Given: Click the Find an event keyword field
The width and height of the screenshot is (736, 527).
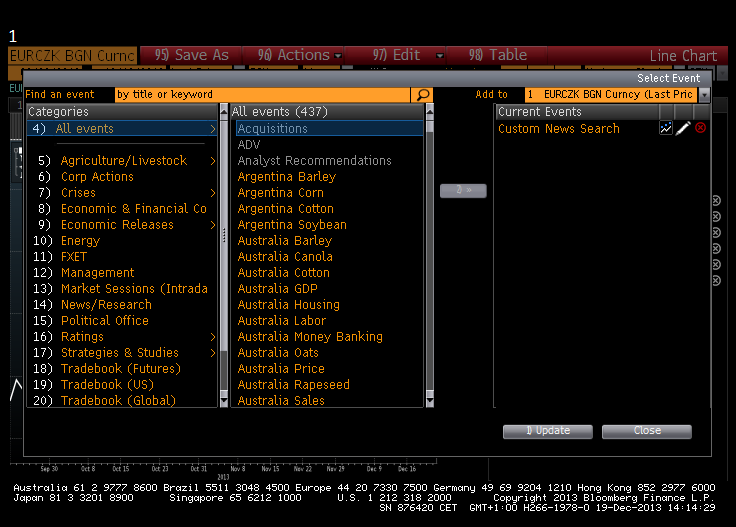Looking at the screenshot, I should [262, 95].
